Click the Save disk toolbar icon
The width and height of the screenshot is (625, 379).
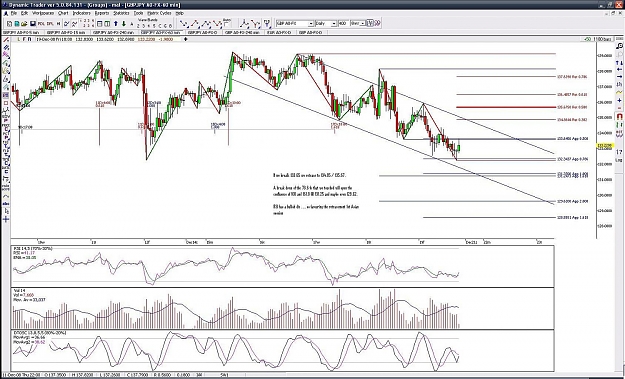(33, 24)
